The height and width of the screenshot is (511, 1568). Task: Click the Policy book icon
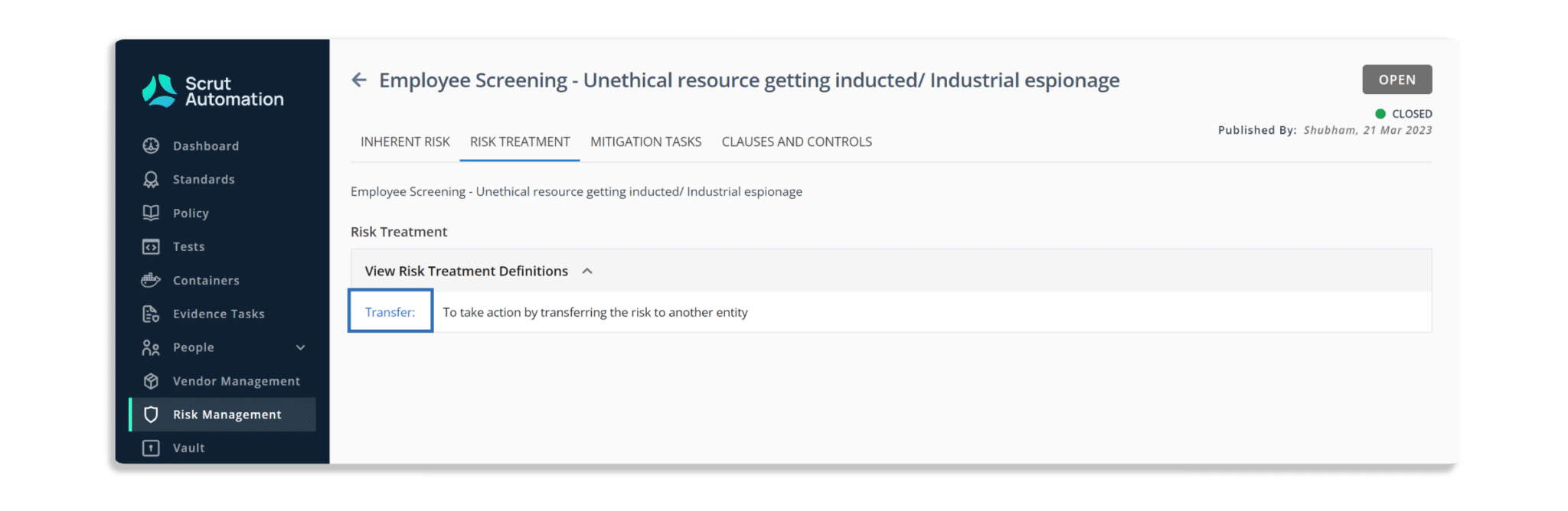(151, 213)
